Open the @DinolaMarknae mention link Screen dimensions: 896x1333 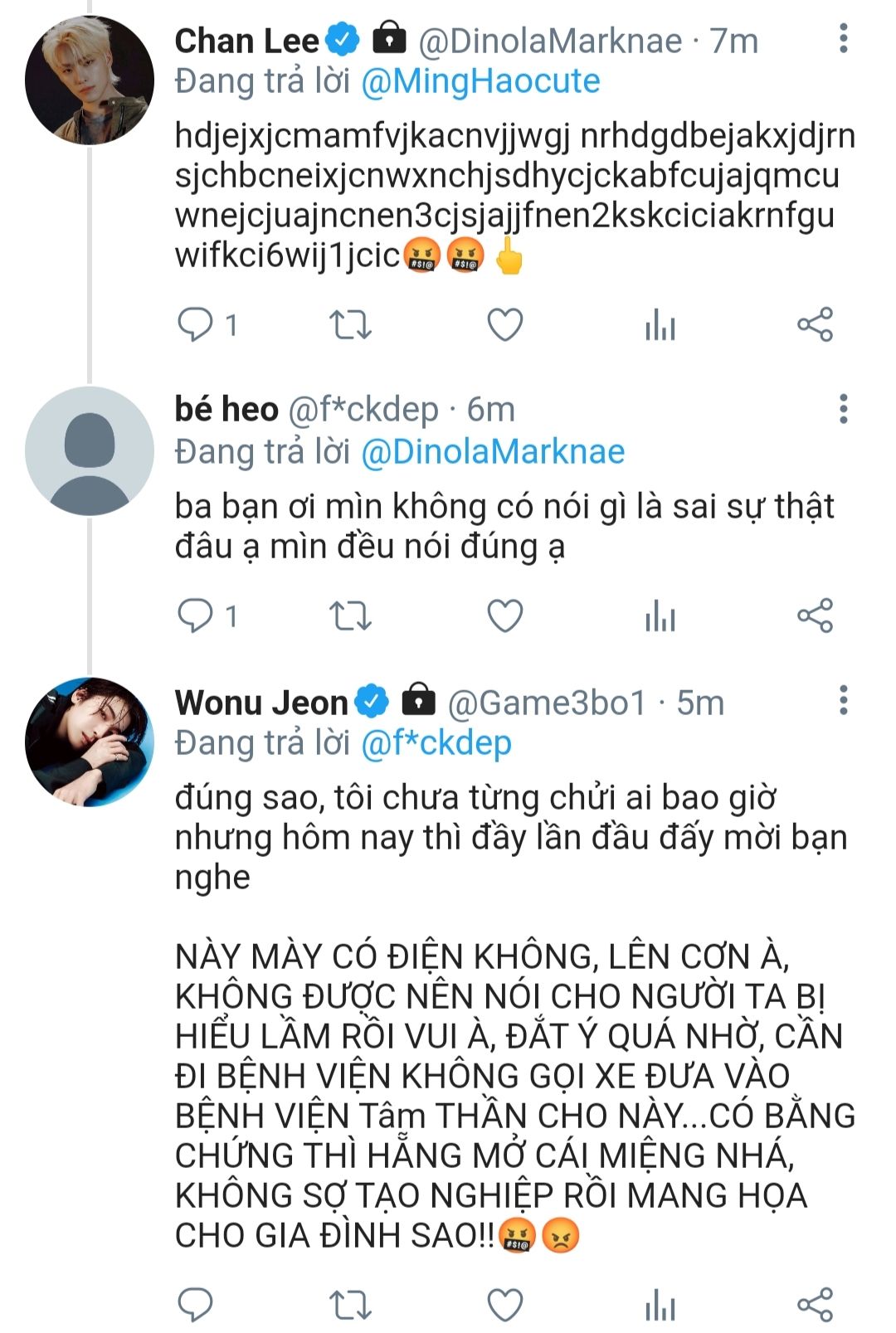coord(493,452)
